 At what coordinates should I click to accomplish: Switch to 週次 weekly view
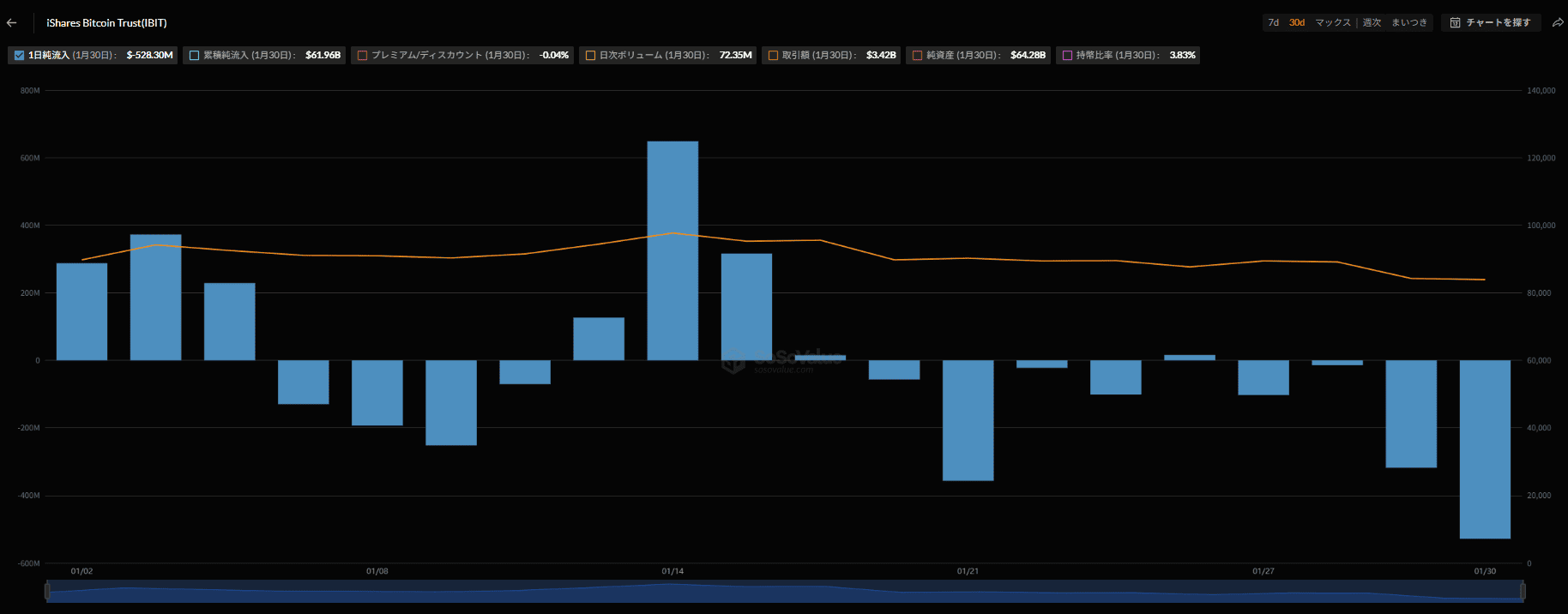pos(1372,23)
